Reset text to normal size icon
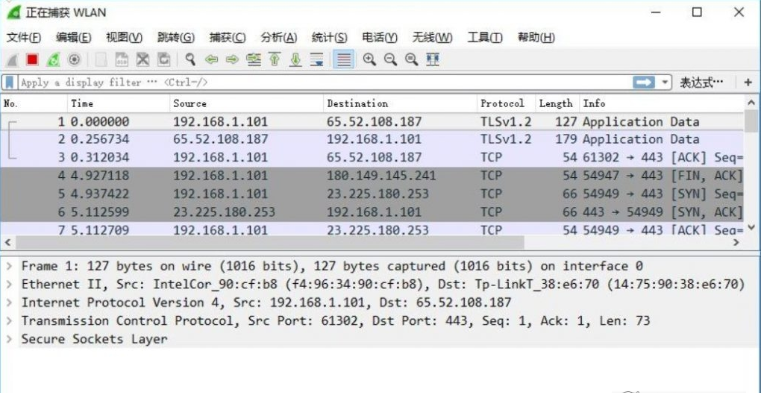764x393 pixels. [412, 60]
